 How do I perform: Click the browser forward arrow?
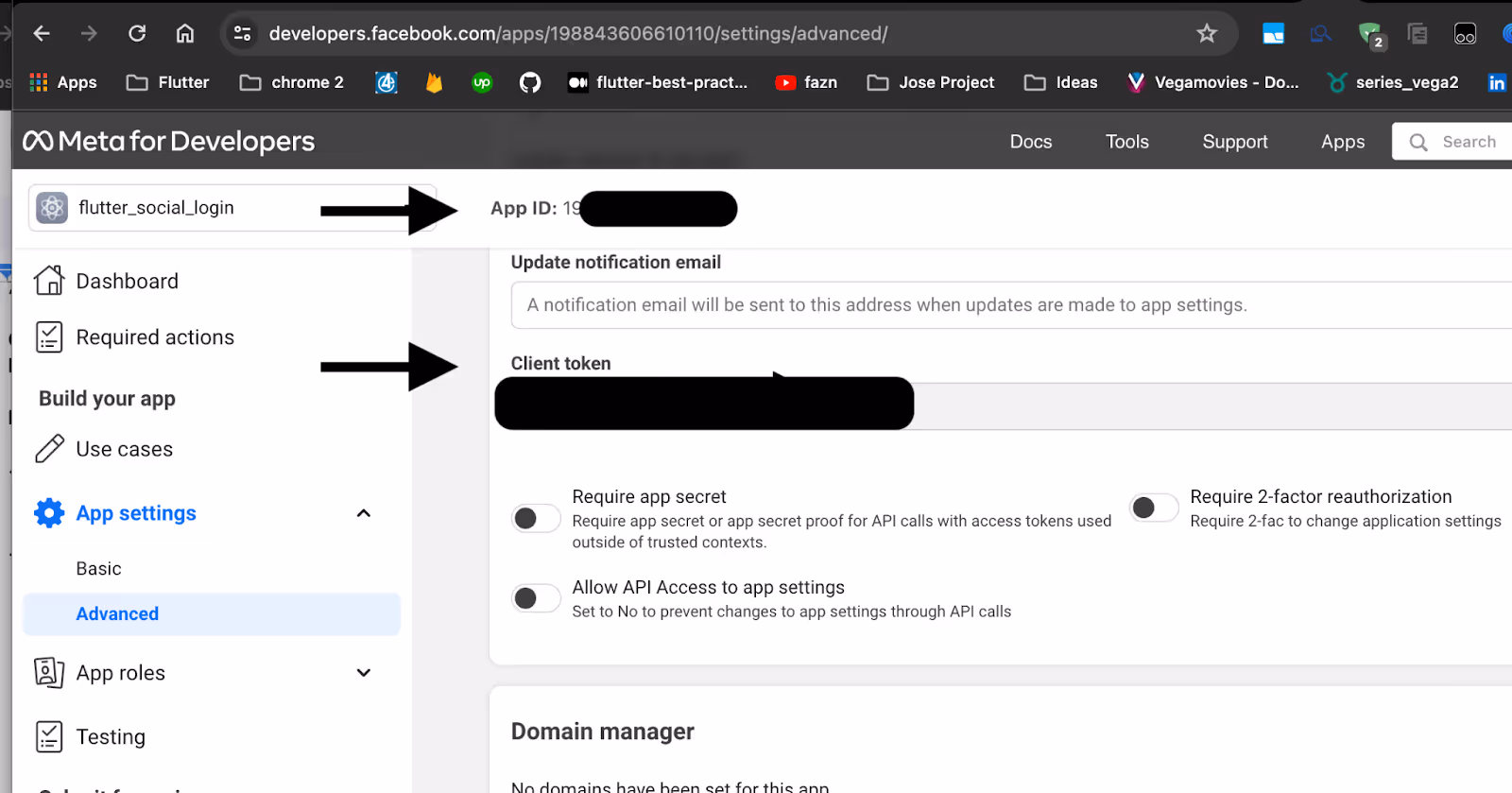pos(89,34)
